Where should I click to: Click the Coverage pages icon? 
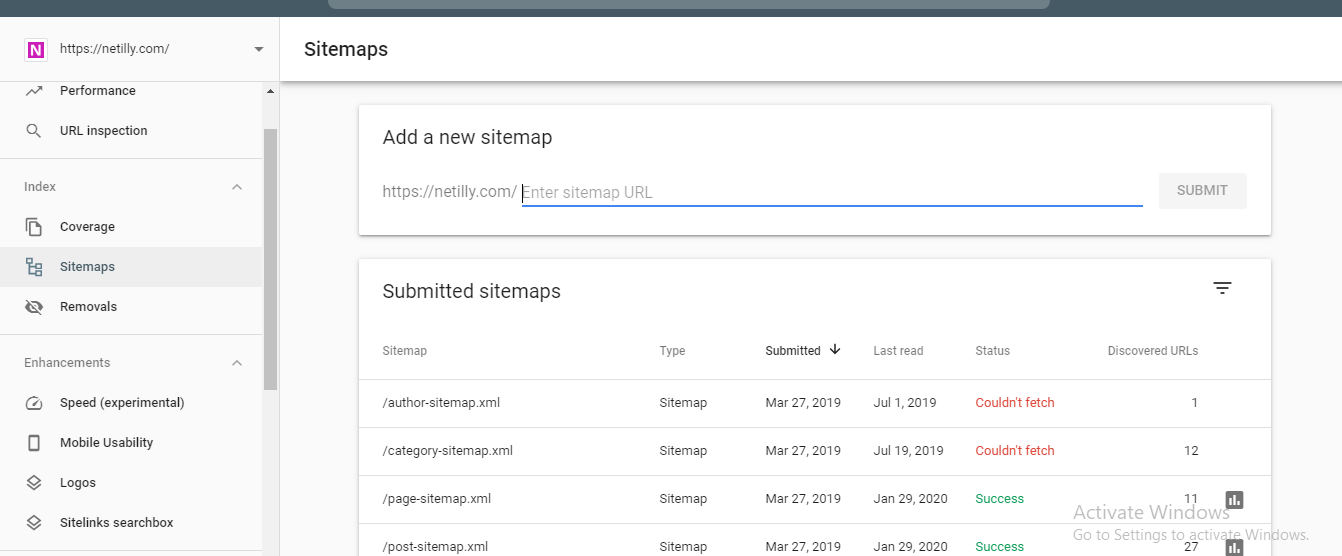click(34, 227)
